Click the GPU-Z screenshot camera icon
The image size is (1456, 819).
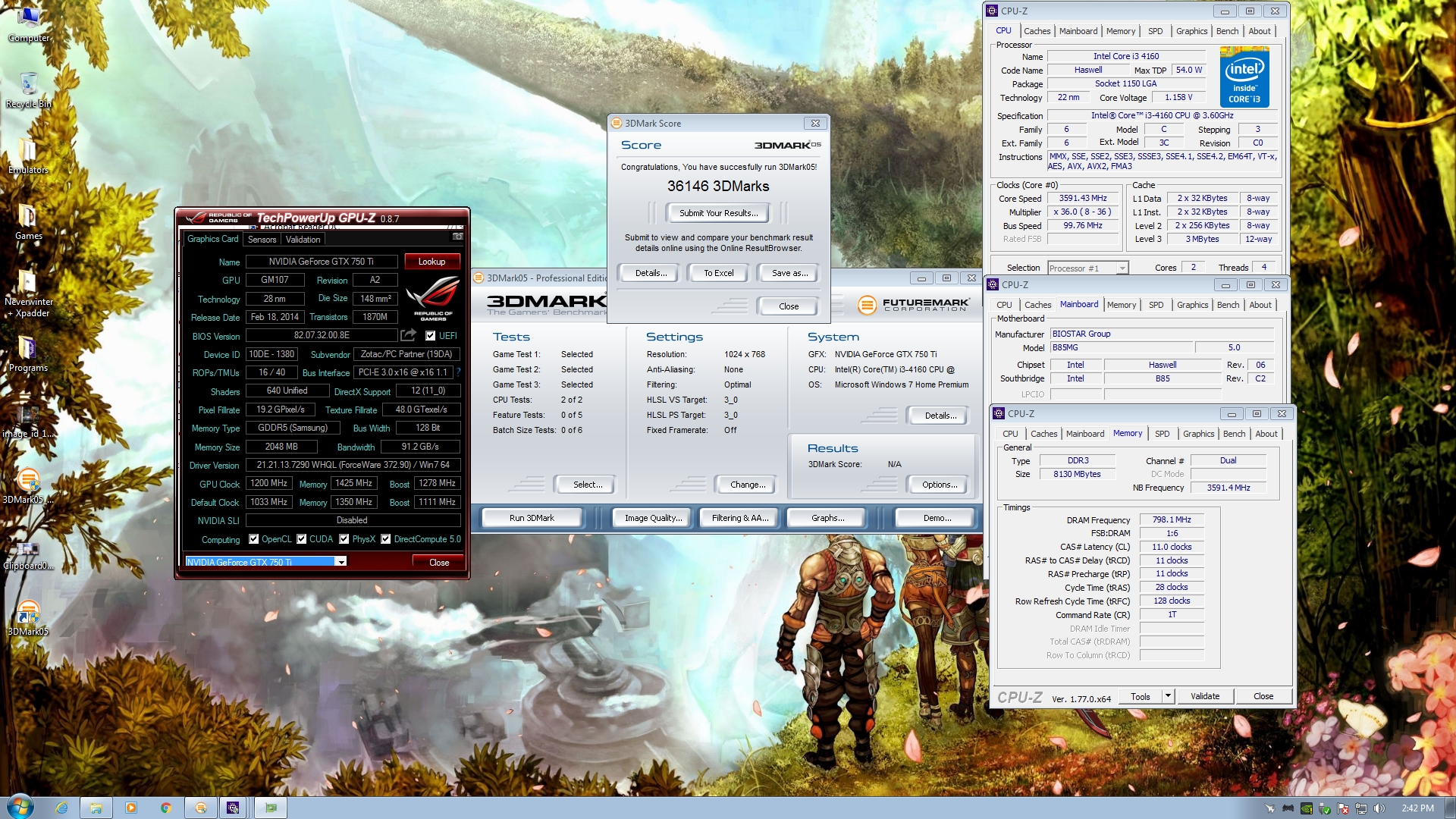[457, 237]
